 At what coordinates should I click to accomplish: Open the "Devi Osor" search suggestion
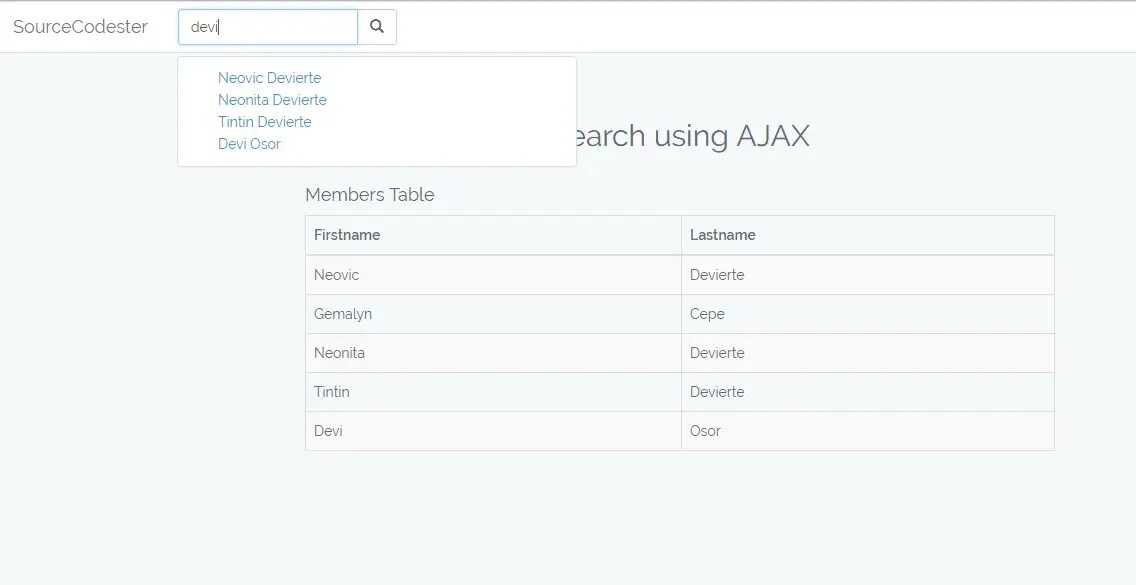click(x=249, y=144)
